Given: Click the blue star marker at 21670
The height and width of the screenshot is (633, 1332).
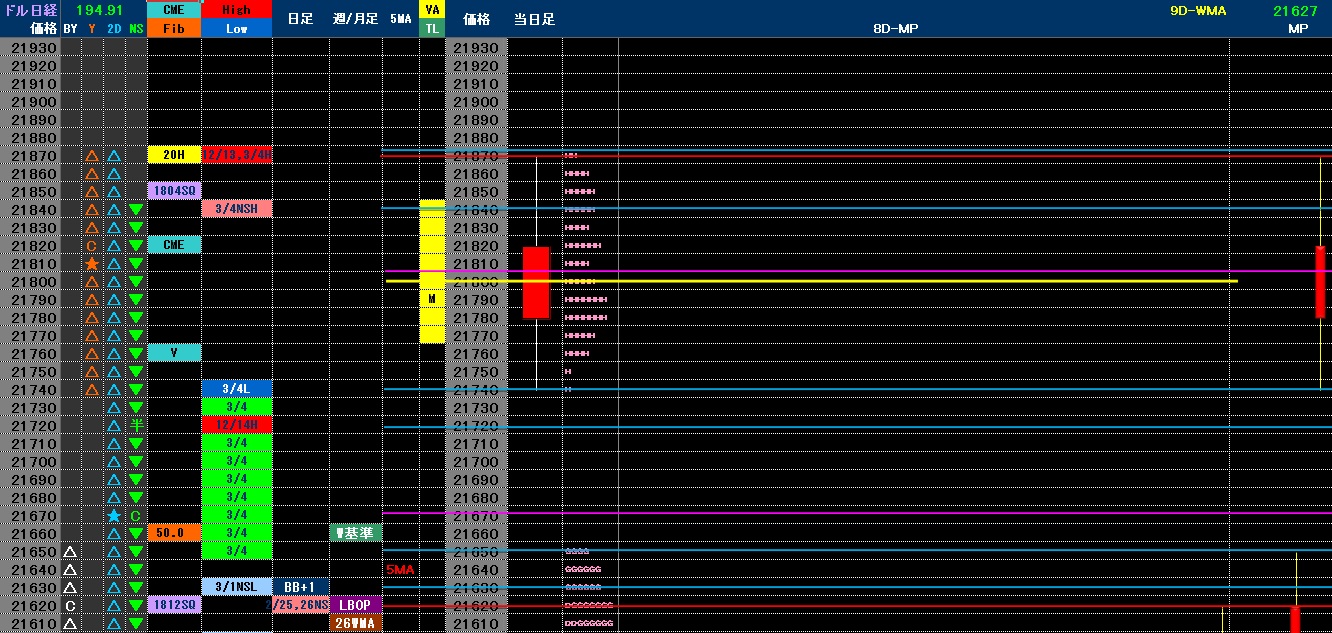Looking at the screenshot, I should 114,516.
